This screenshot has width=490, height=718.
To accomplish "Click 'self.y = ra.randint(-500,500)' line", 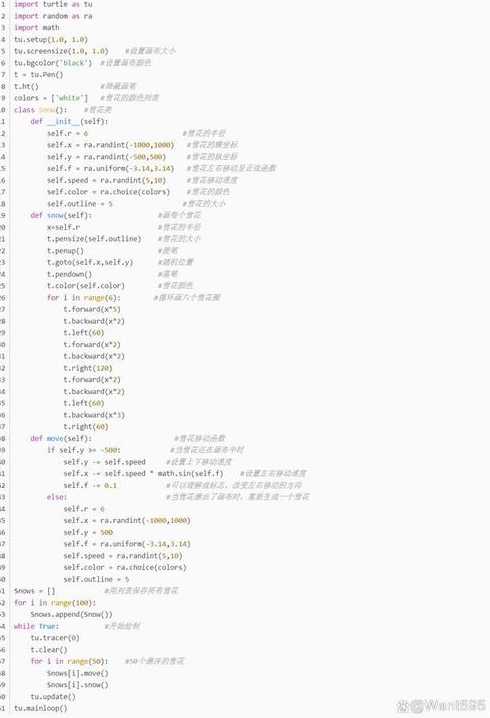I will point(106,157).
